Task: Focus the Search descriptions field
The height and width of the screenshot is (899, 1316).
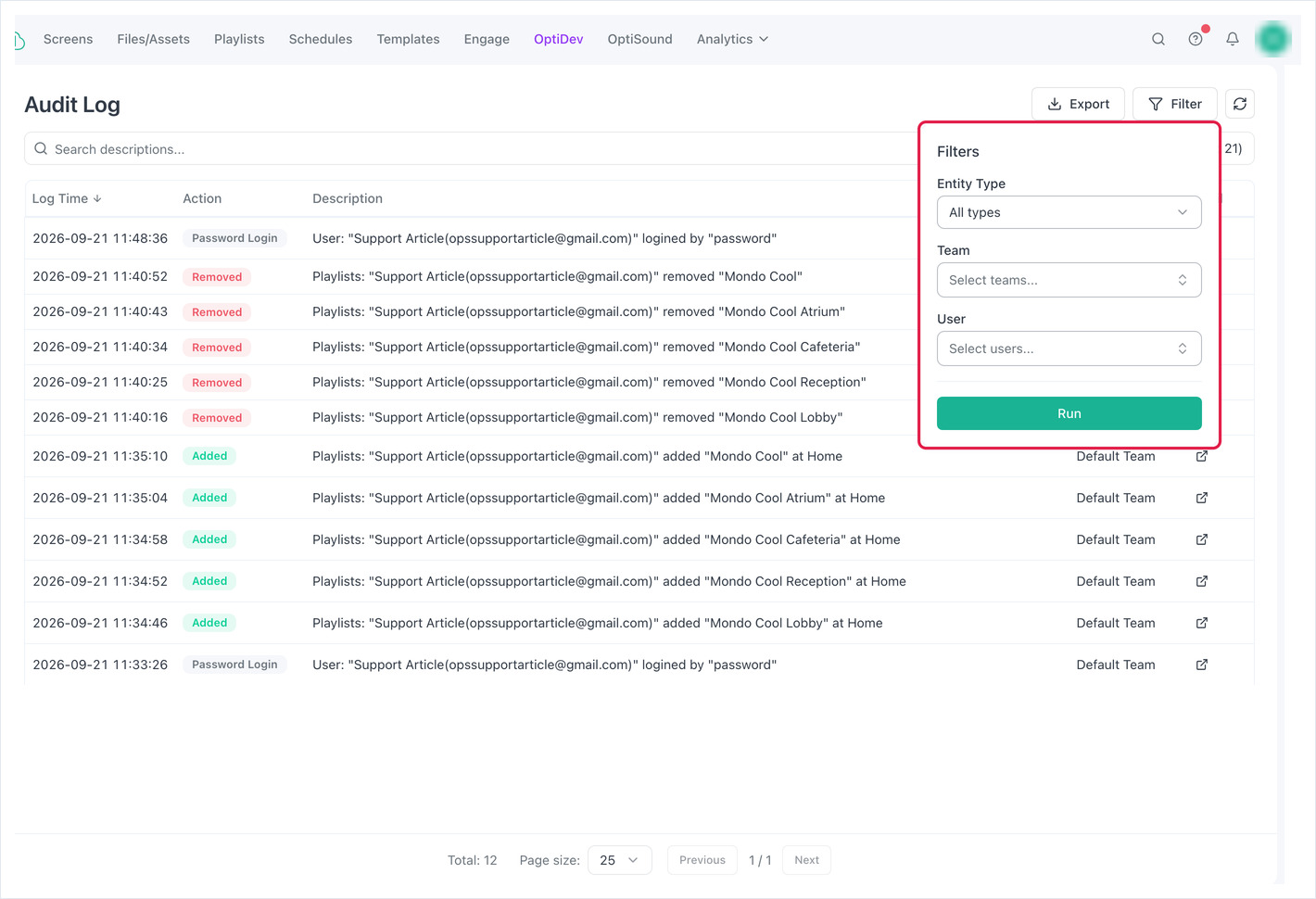Action: [473, 148]
